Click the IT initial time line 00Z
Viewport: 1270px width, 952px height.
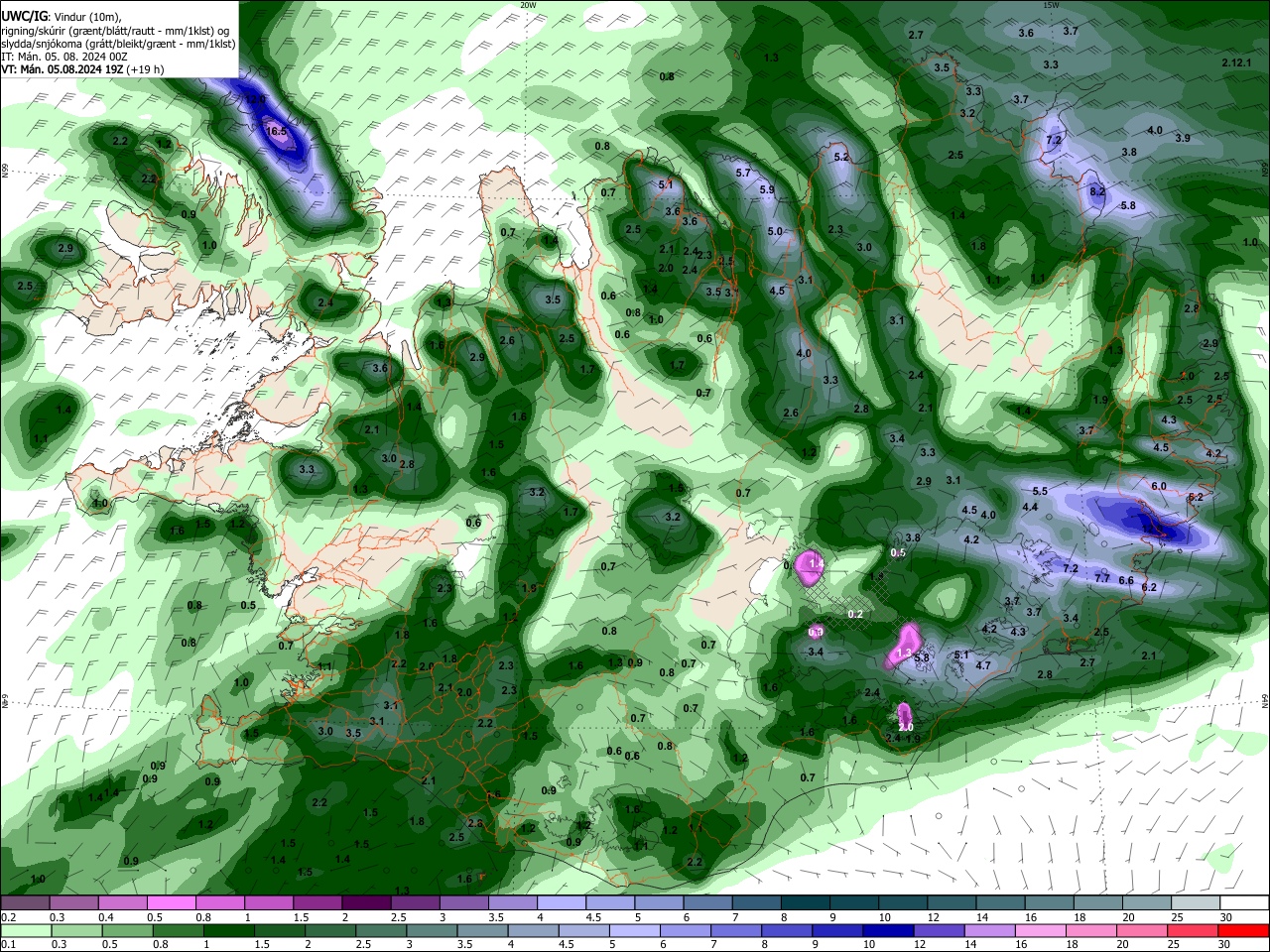pos(63,57)
